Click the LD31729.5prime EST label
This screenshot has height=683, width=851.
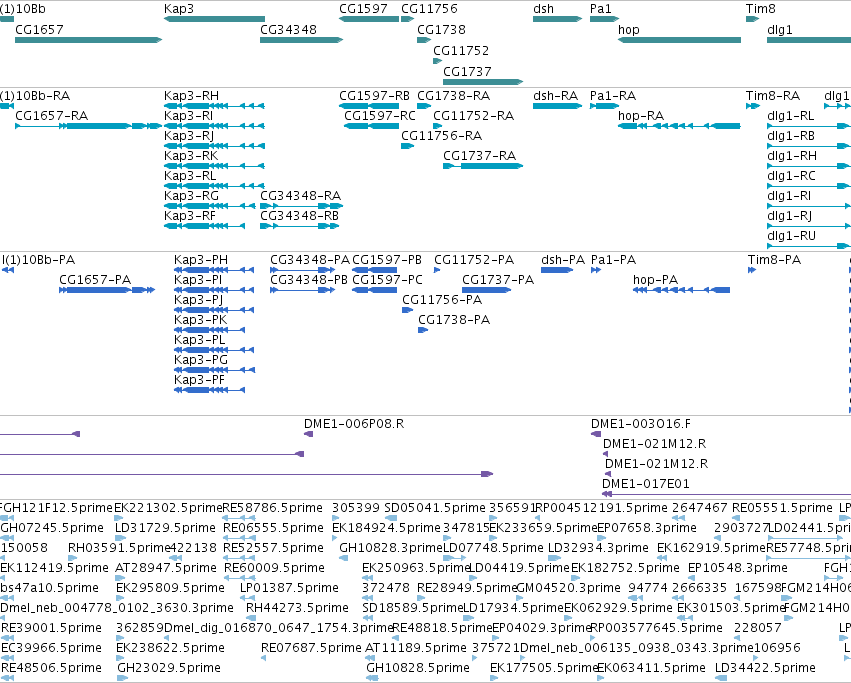pyautogui.click(x=166, y=528)
